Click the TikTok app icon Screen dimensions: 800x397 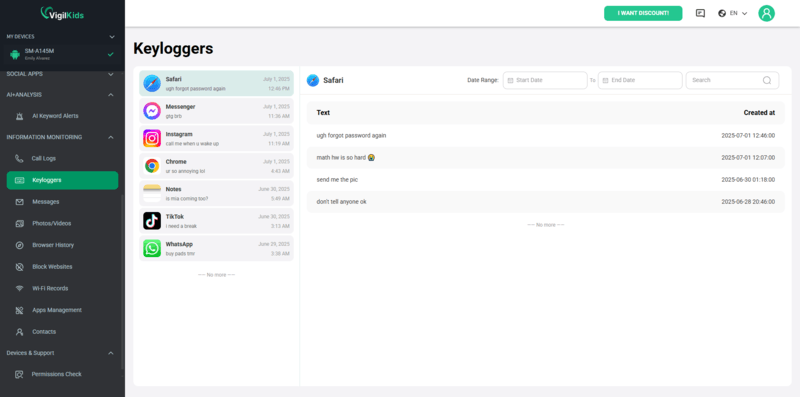[152, 221]
